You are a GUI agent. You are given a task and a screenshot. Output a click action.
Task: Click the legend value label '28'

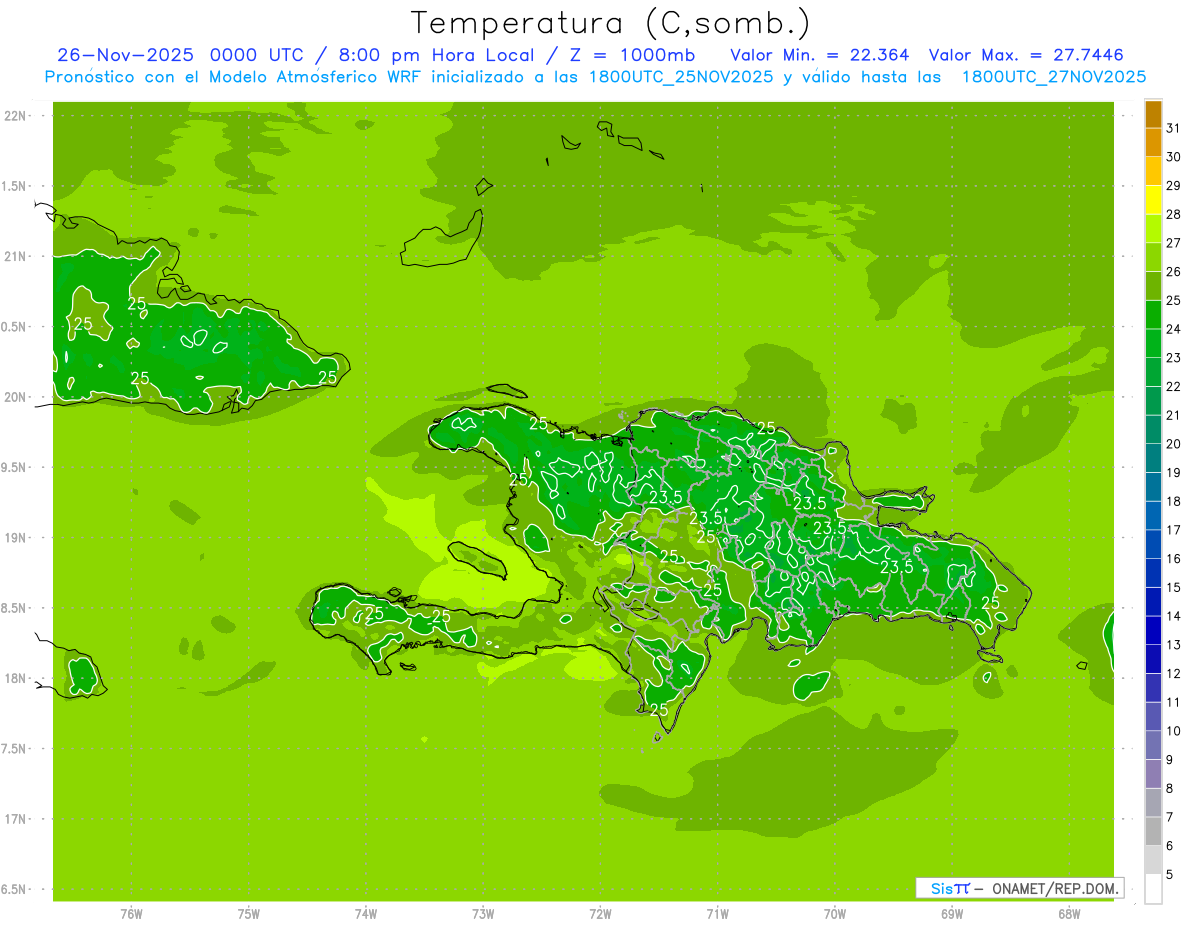[1174, 214]
